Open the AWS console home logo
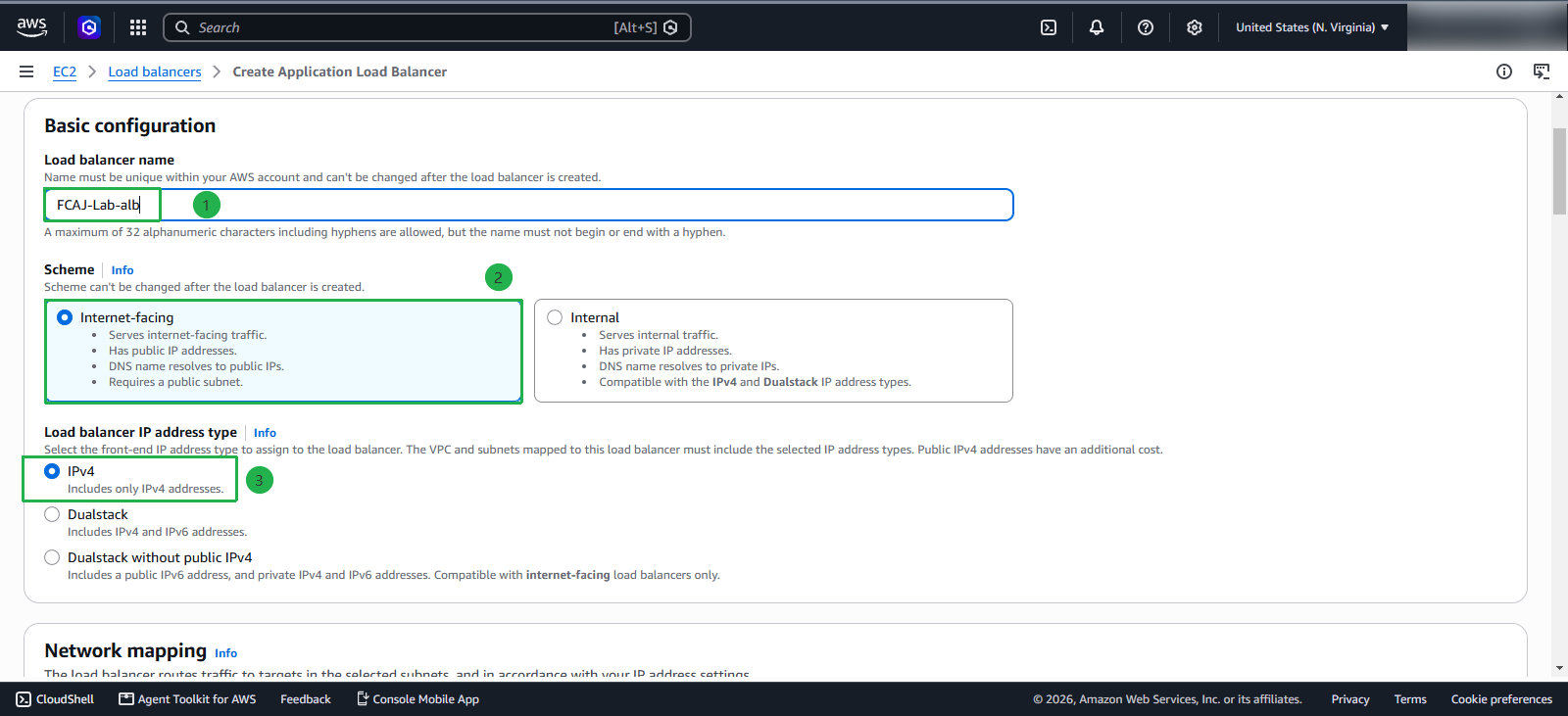The height and width of the screenshot is (716, 1568). [x=31, y=27]
